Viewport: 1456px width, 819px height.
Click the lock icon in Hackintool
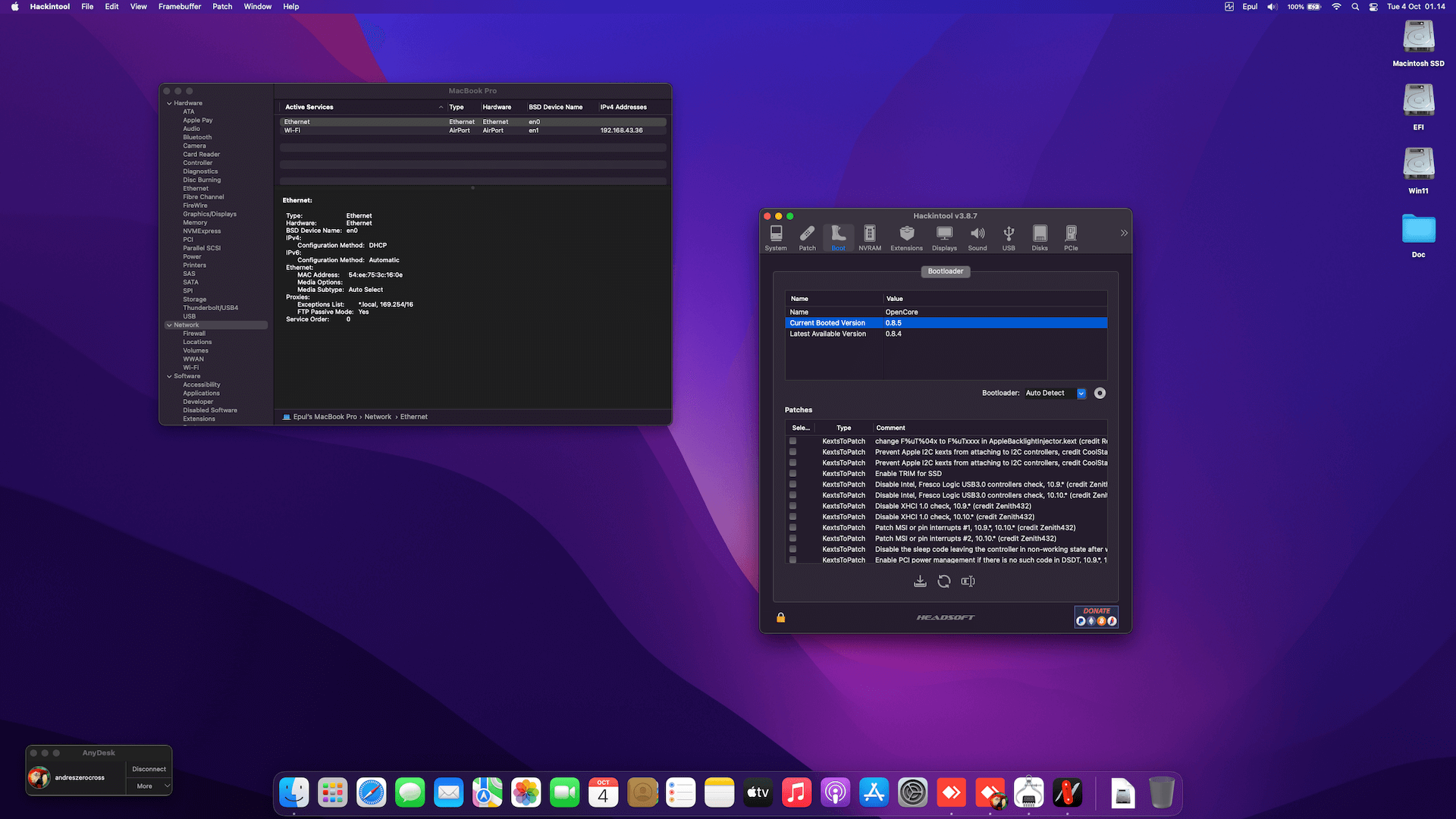780,617
